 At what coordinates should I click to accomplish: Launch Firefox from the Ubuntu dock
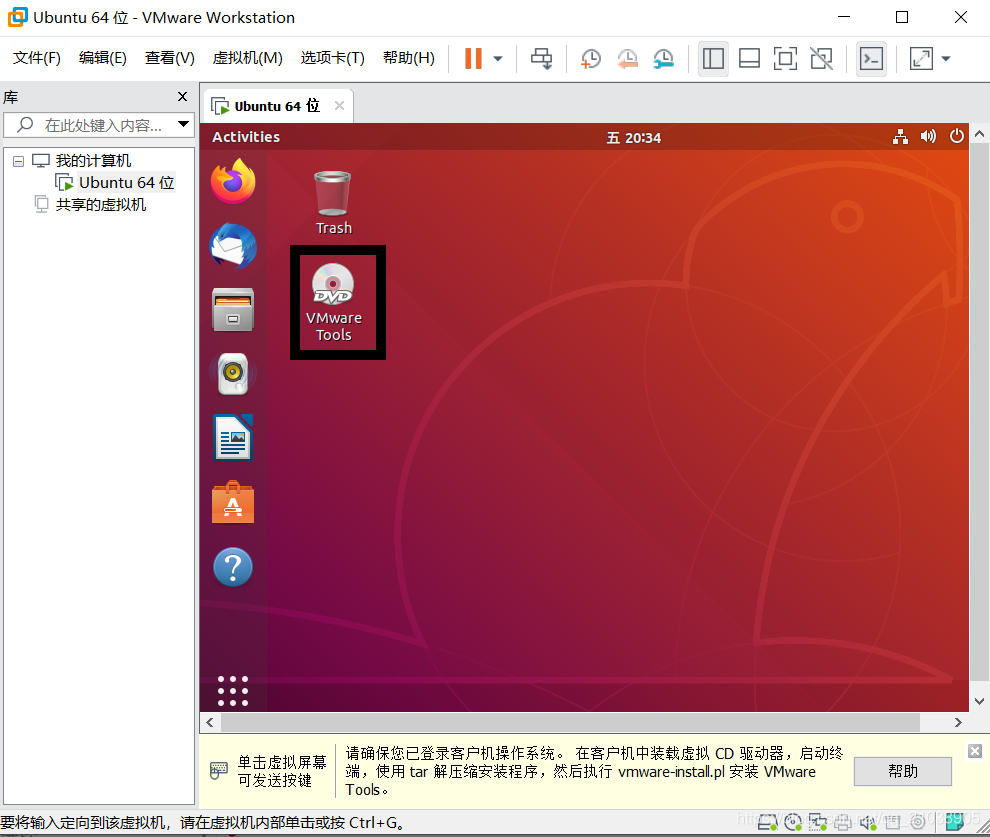(233, 181)
